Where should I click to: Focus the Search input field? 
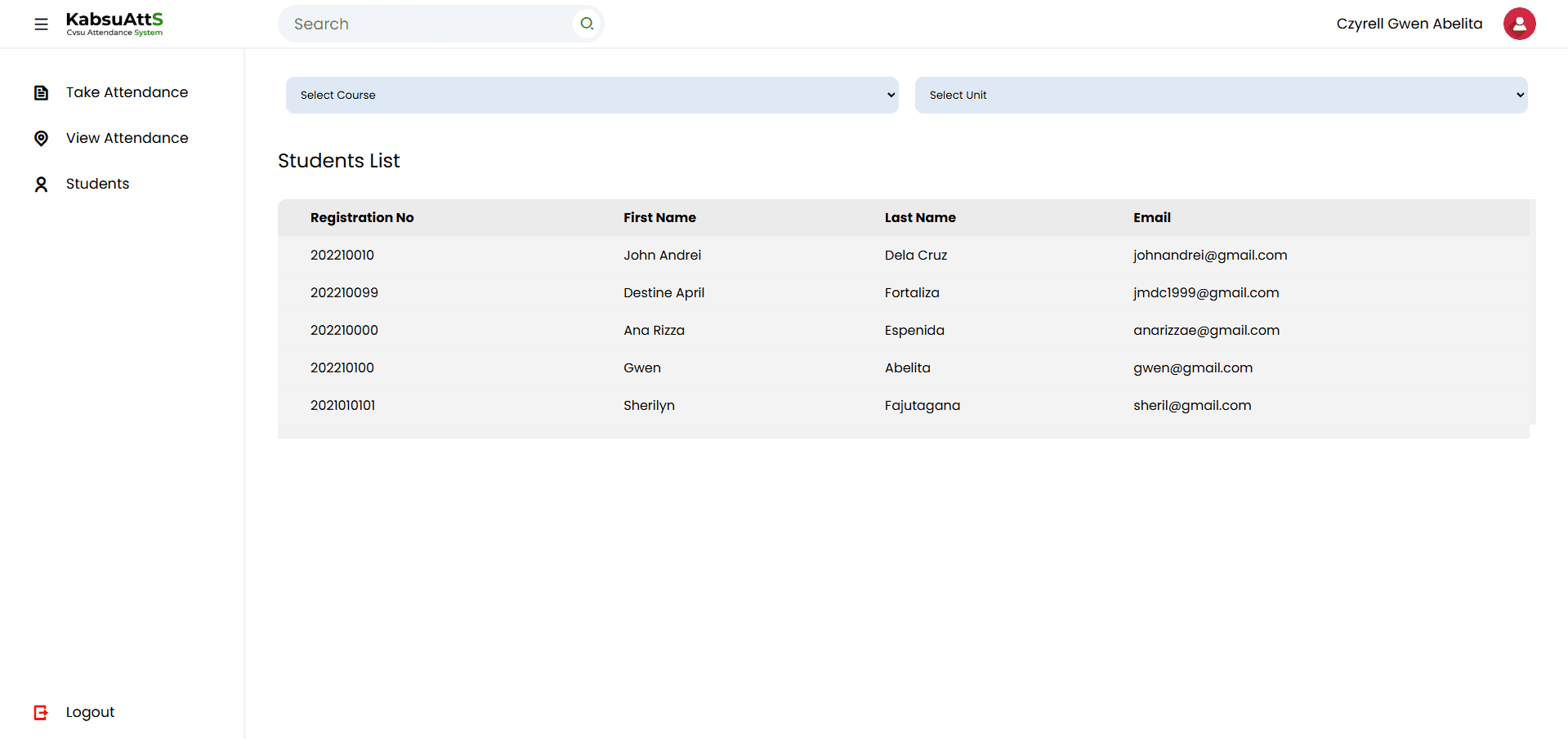pos(429,24)
